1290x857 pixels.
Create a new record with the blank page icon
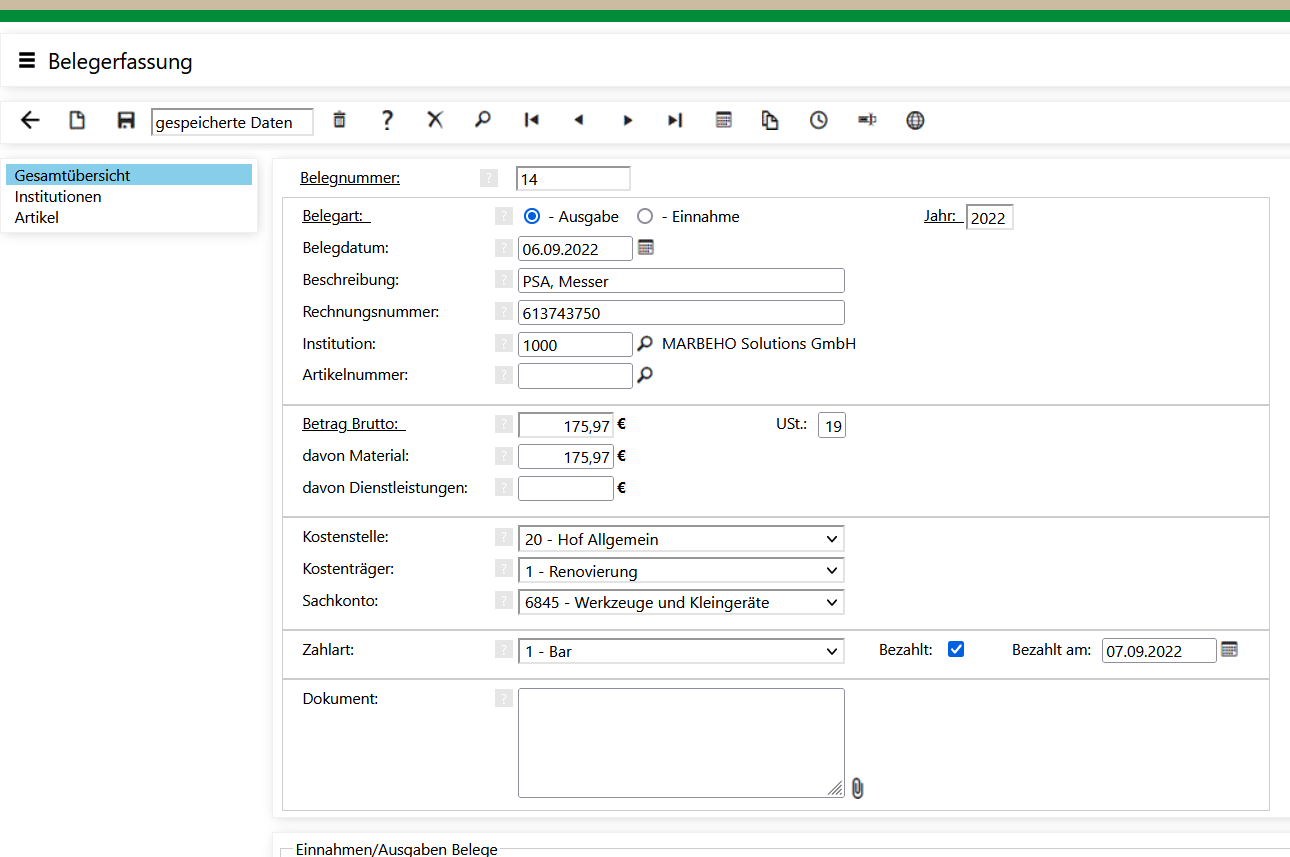click(77, 121)
